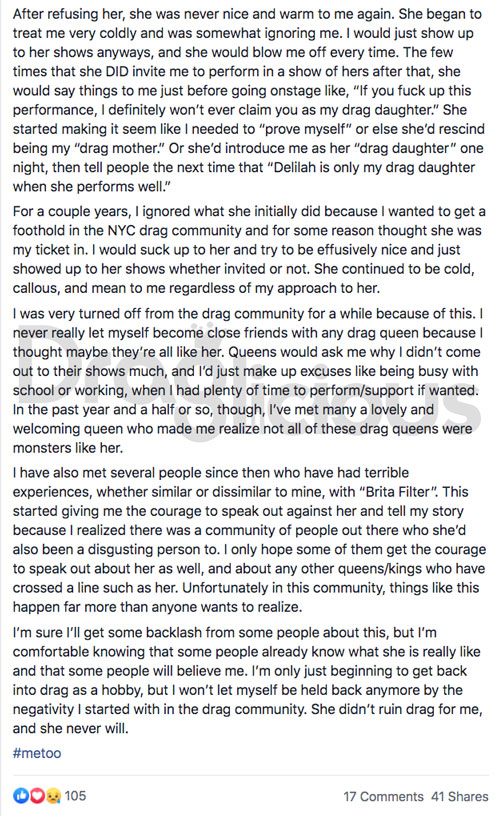
Task: Click the blue Like reaction icon
Action: 21,796
